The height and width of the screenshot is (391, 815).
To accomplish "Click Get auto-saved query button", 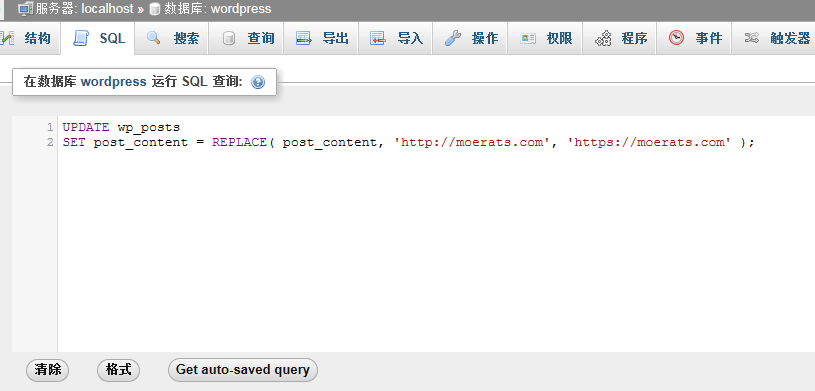I will coord(243,370).
